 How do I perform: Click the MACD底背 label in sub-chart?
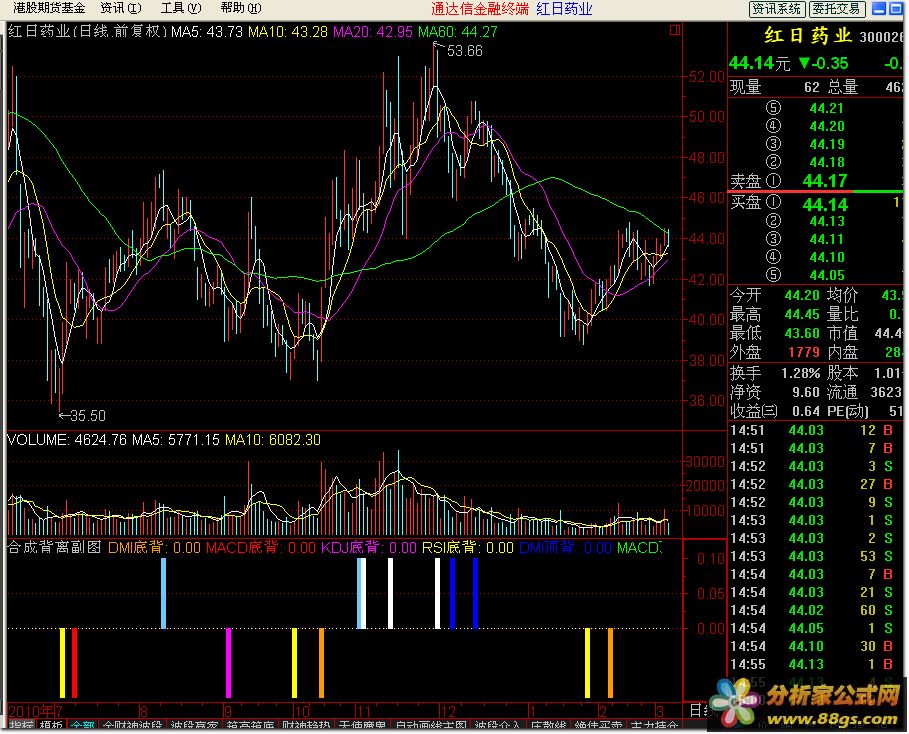tap(261, 547)
